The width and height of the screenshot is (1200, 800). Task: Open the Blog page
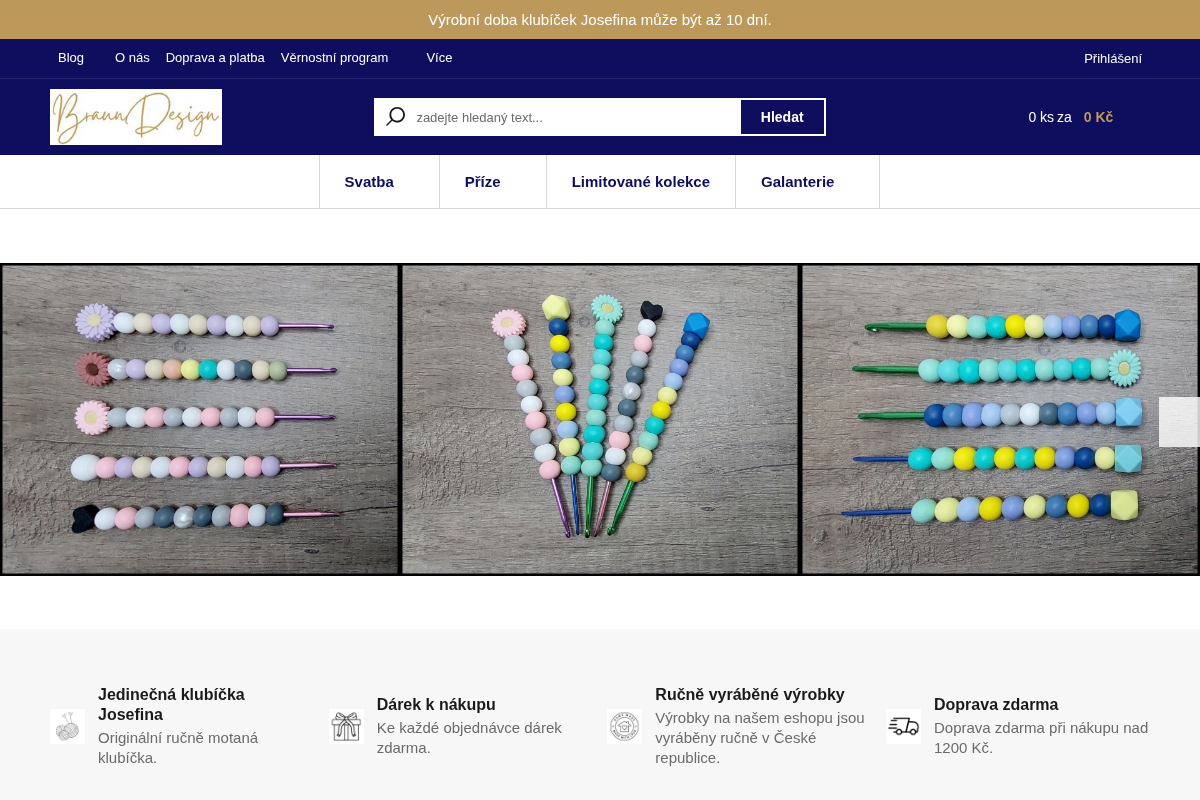point(71,58)
